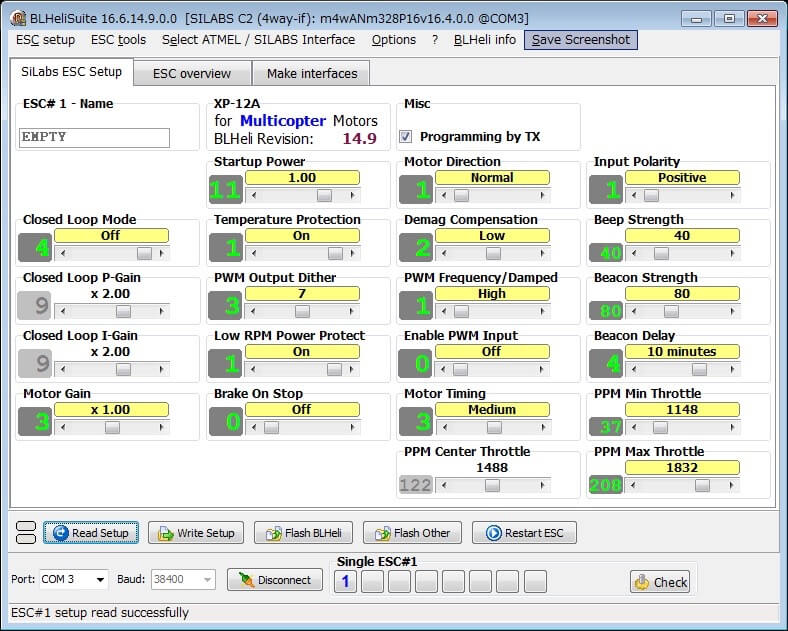Click Motor Timing right arrow

[543, 428]
